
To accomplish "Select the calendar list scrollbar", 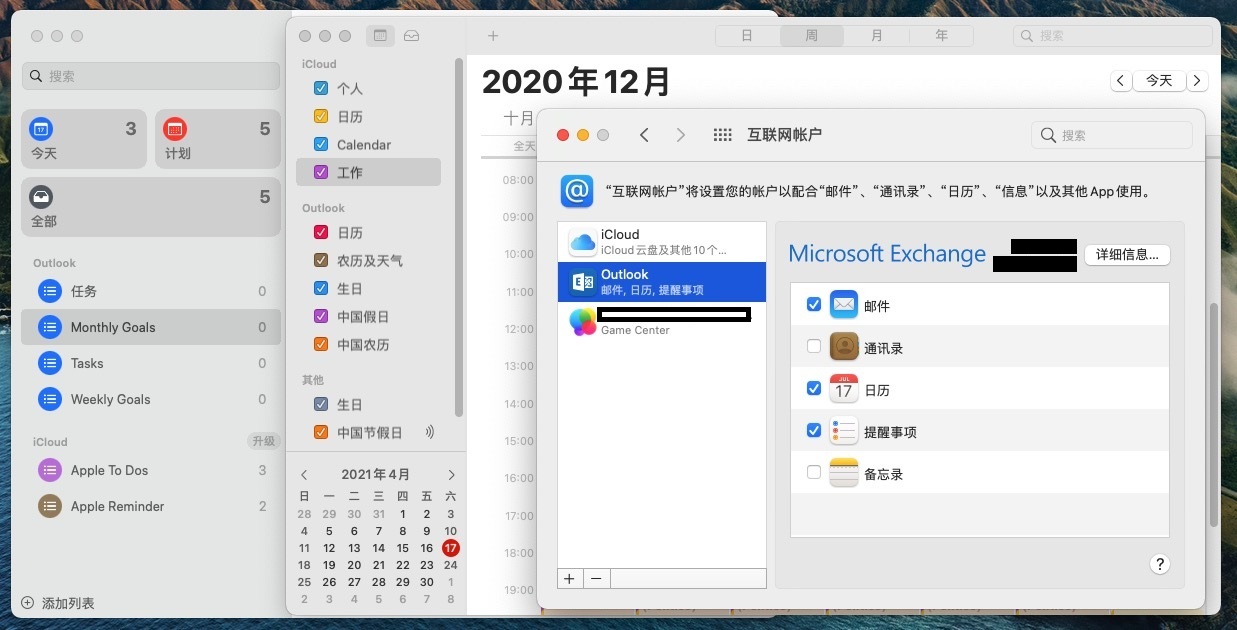I will 459,236.
